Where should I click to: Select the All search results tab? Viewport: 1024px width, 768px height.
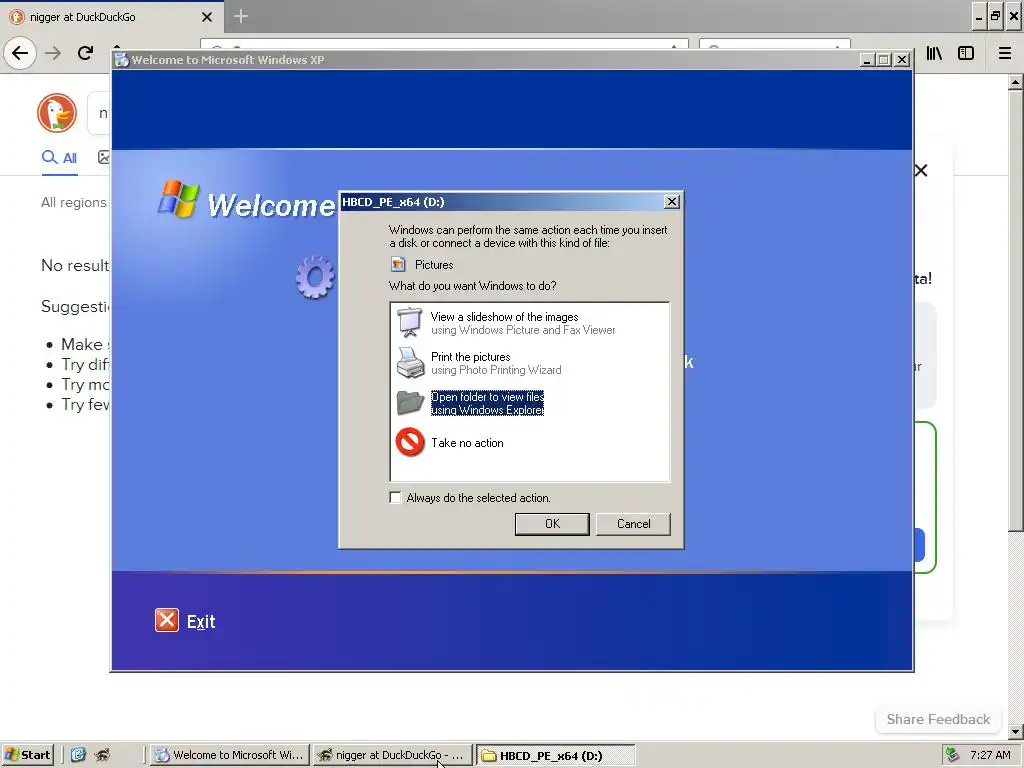59,157
